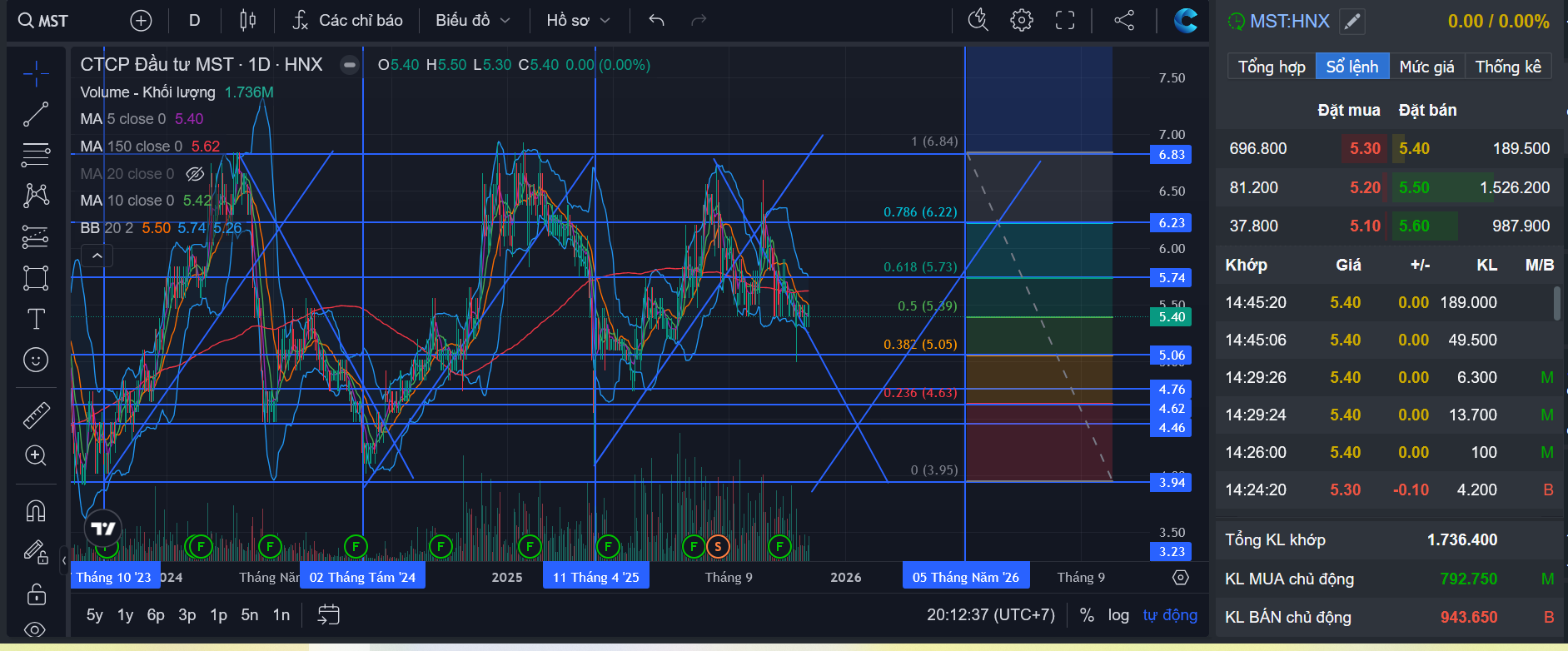The width and height of the screenshot is (1568, 651).
Task: Click the matched trades list scrollbar
Action: tap(1556, 303)
